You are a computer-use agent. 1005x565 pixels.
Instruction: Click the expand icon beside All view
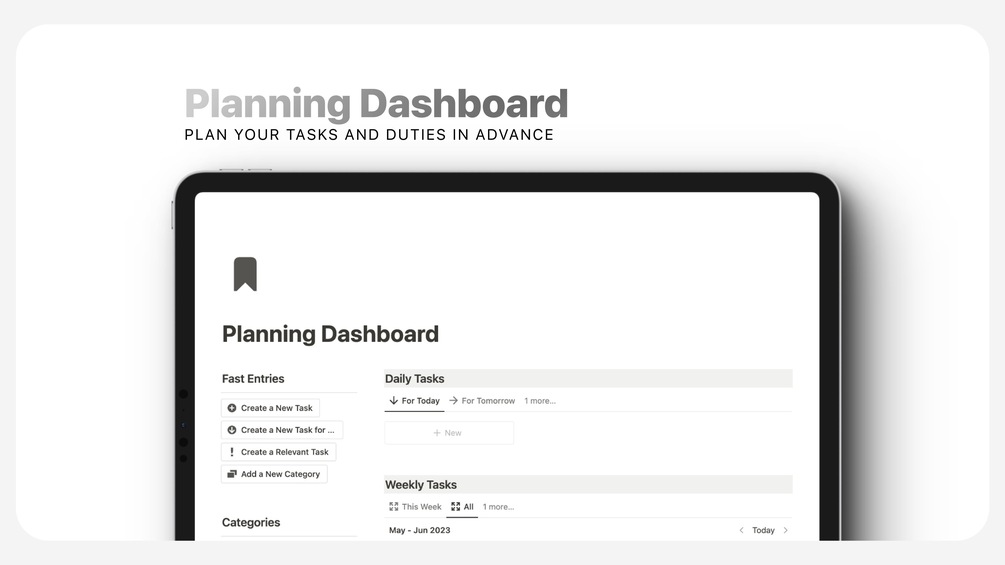tap(455, 507)
